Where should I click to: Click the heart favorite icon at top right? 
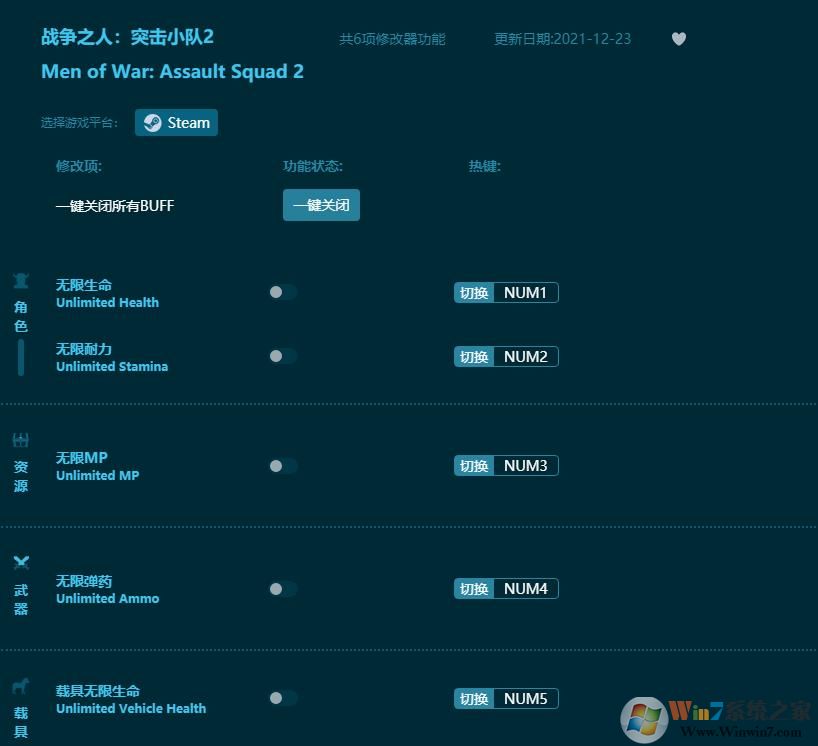coord(678,39)
